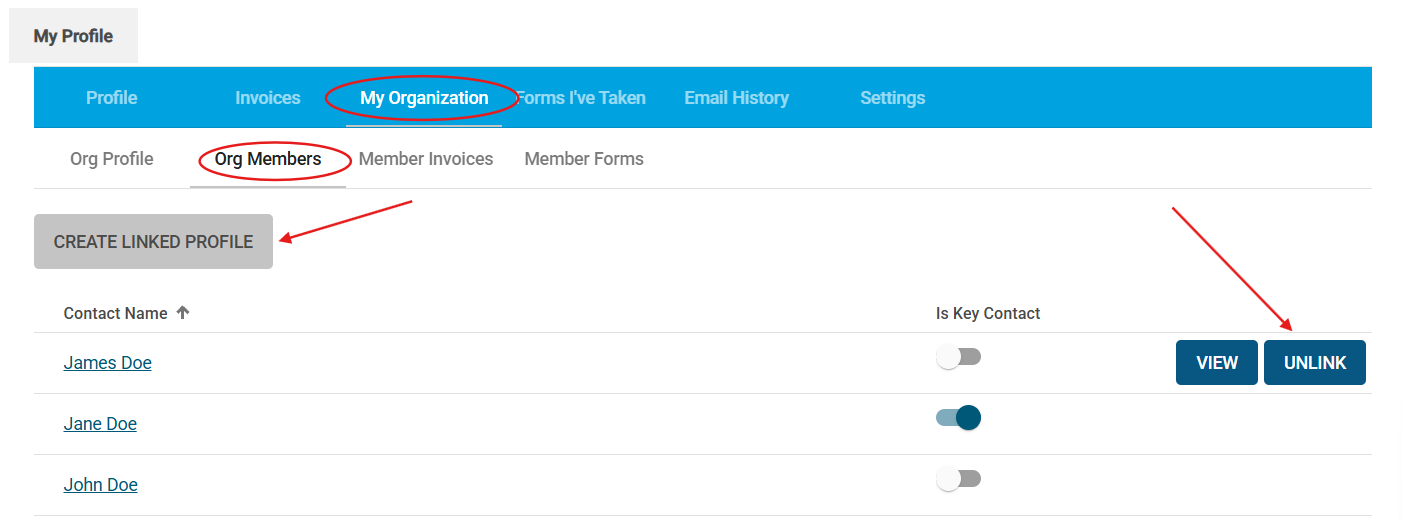The width and height of the screenshot is (1402, 520).
Task: Open the James Doe contact link
Action: [108, 363]
